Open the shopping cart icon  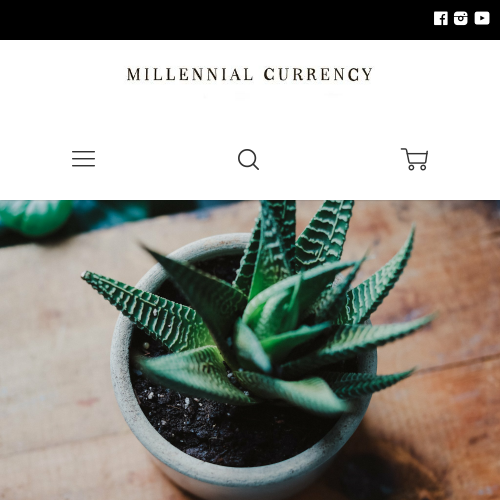pos(414,159)
